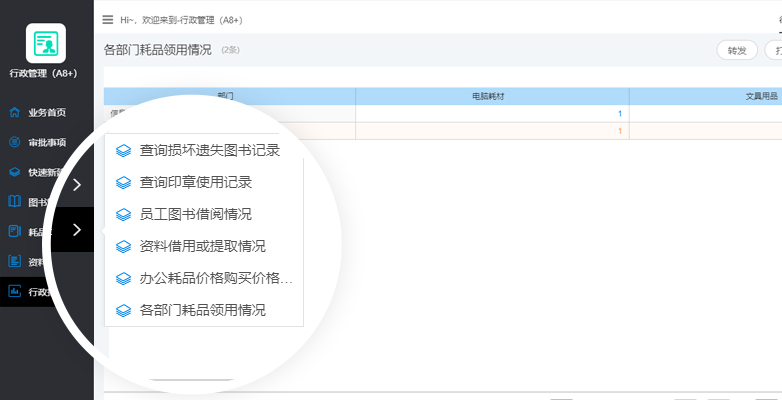
Task: Click the 耗品 sidebar icon
Action: [14, 231]
